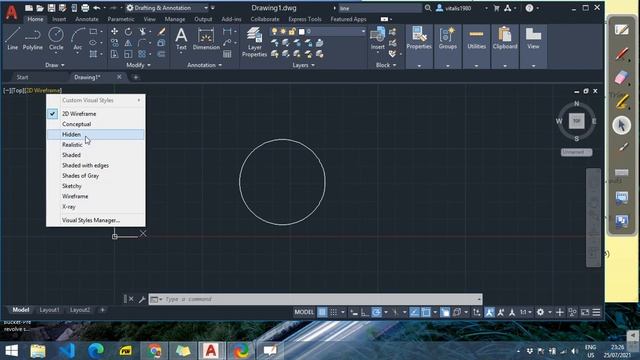
Task: Select the Arc tool
Action: [78, 39]
